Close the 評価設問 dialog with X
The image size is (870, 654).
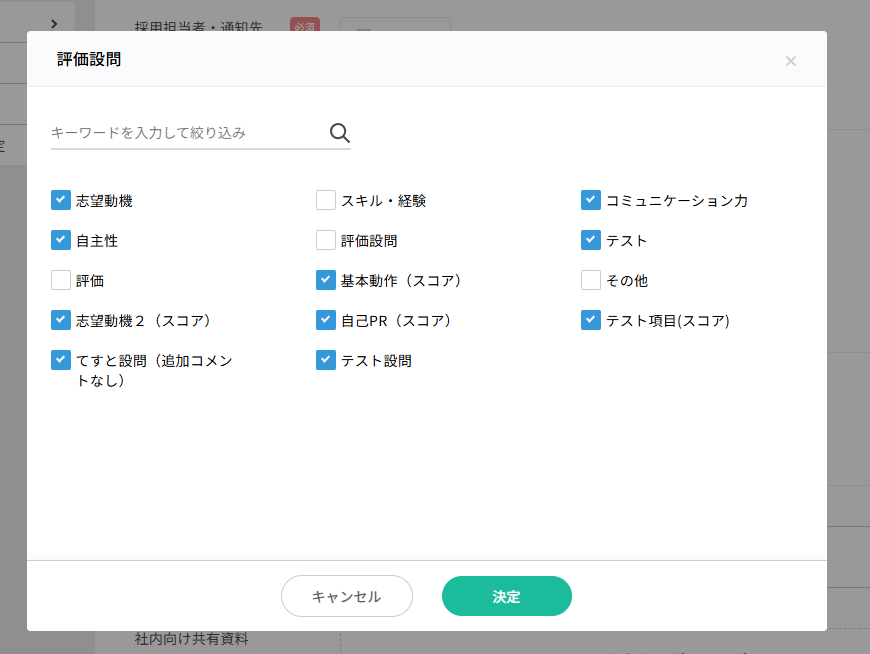790,61
